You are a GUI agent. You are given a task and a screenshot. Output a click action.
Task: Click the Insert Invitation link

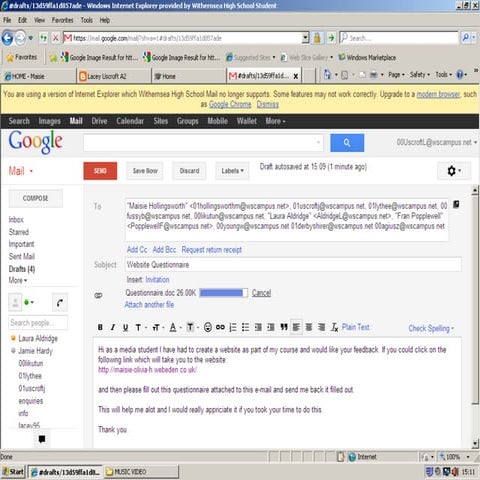157,280
